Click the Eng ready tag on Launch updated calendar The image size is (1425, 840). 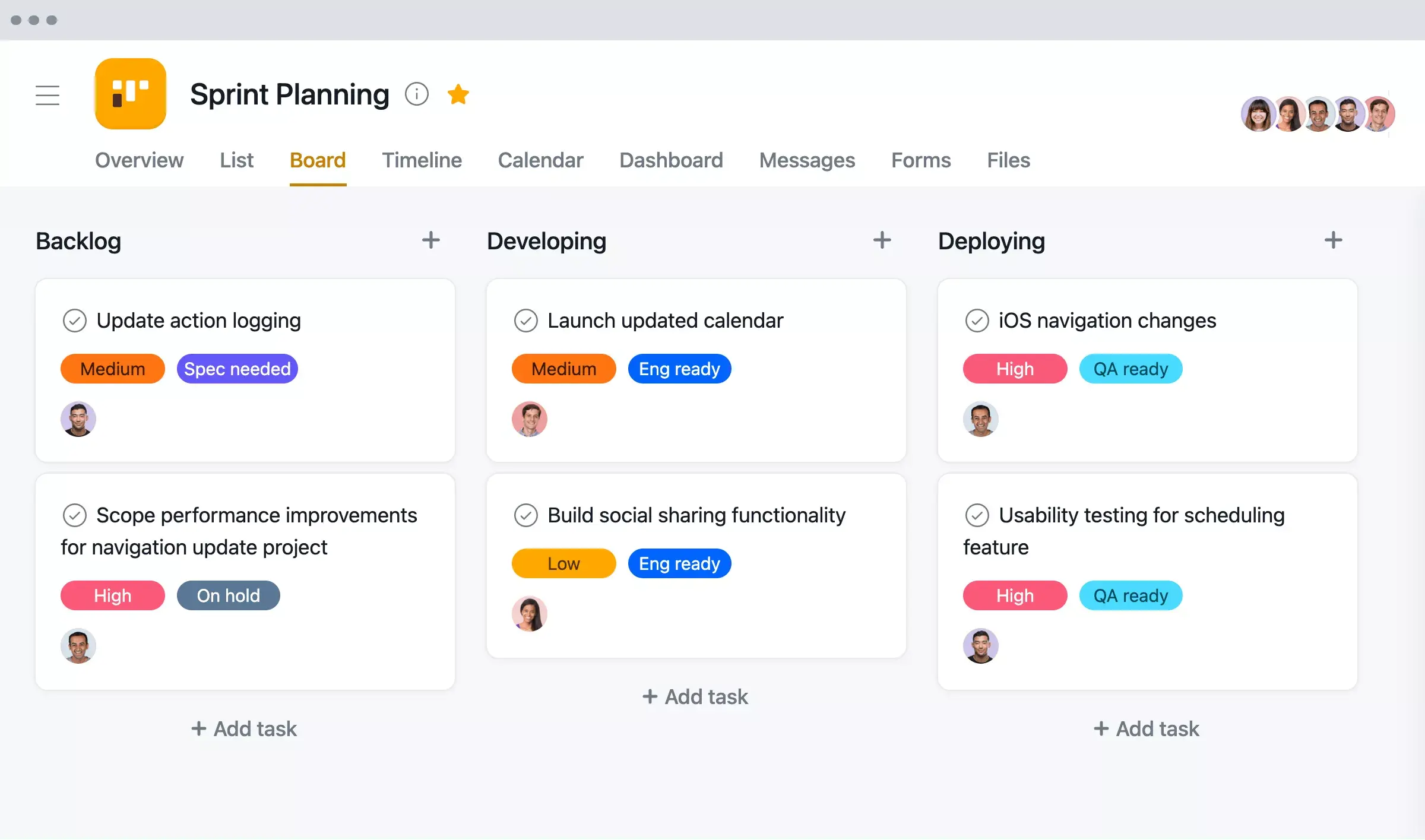(679, 368)
